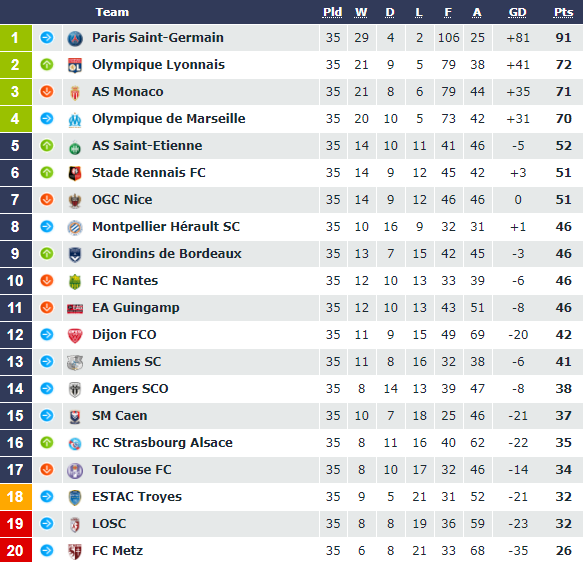Click the W wins column header
Screen dimensions: 583x562
click(x=361, y=12)
